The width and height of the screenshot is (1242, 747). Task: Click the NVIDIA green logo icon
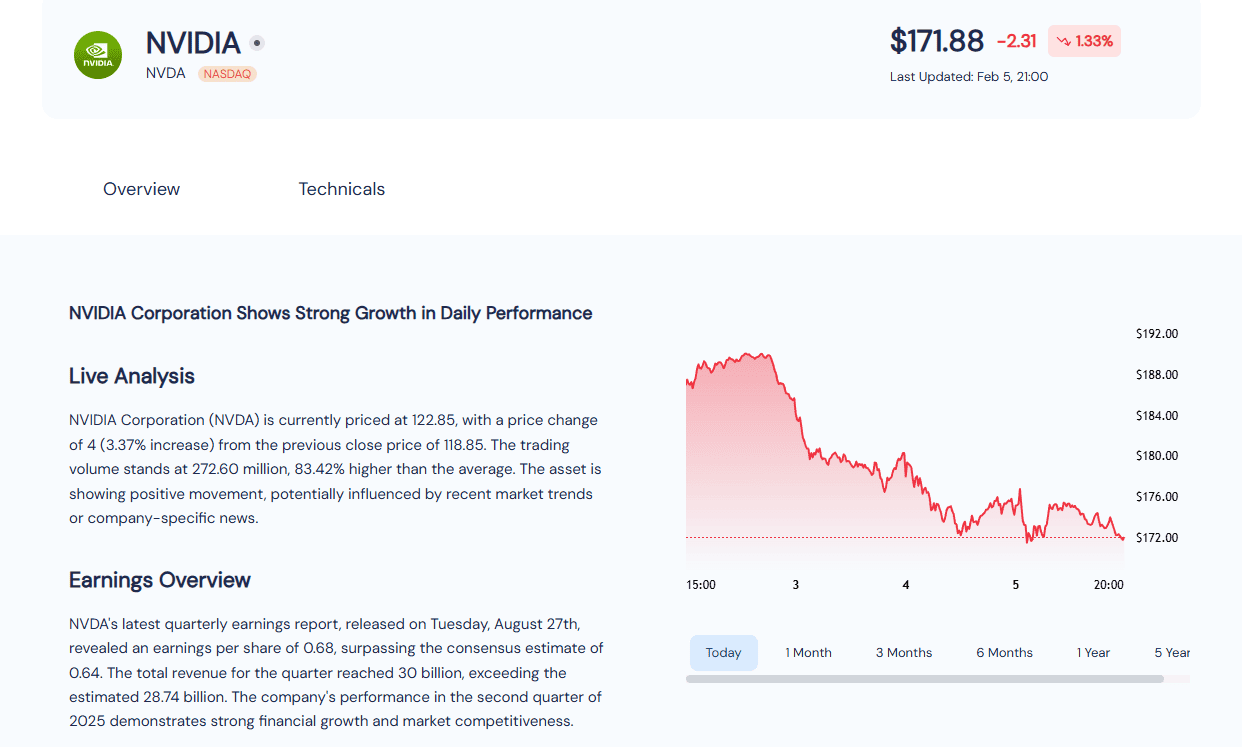click(98, 55)
